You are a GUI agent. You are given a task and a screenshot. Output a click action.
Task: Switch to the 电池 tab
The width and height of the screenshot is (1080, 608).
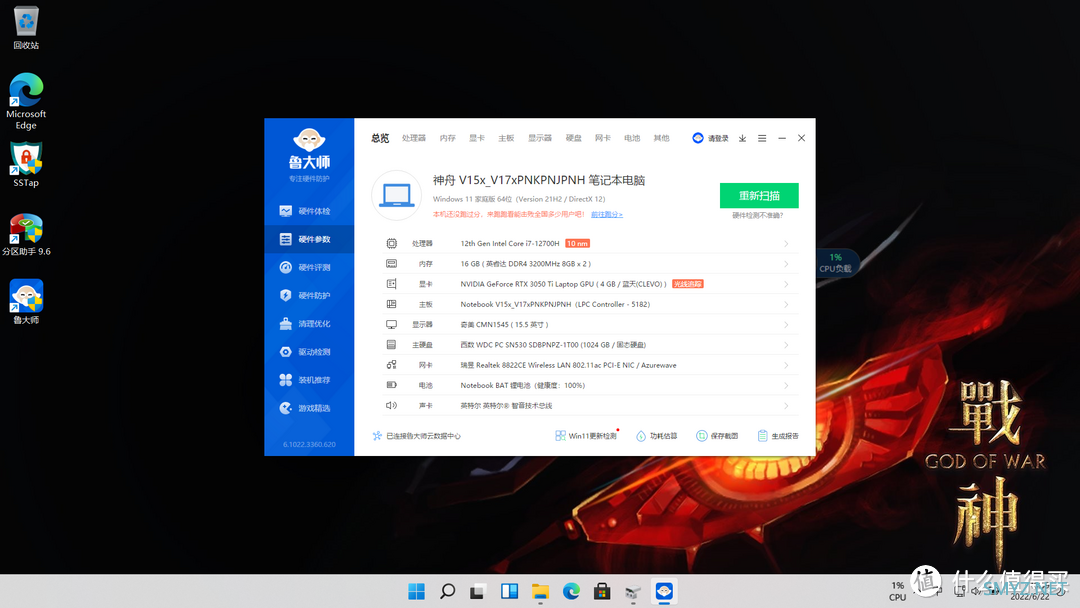(x=632, y=138)
